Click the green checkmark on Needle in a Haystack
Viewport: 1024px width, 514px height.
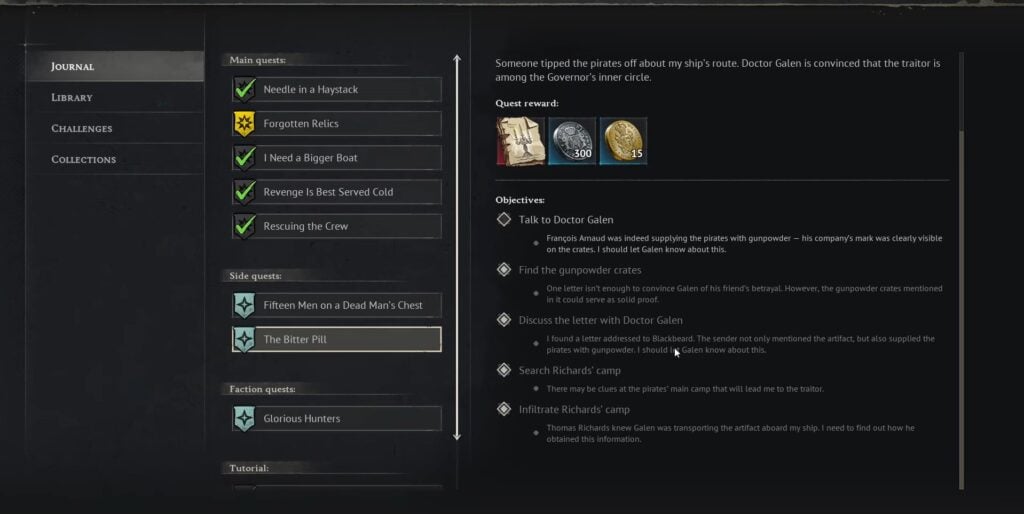click(x=244, y=90)
